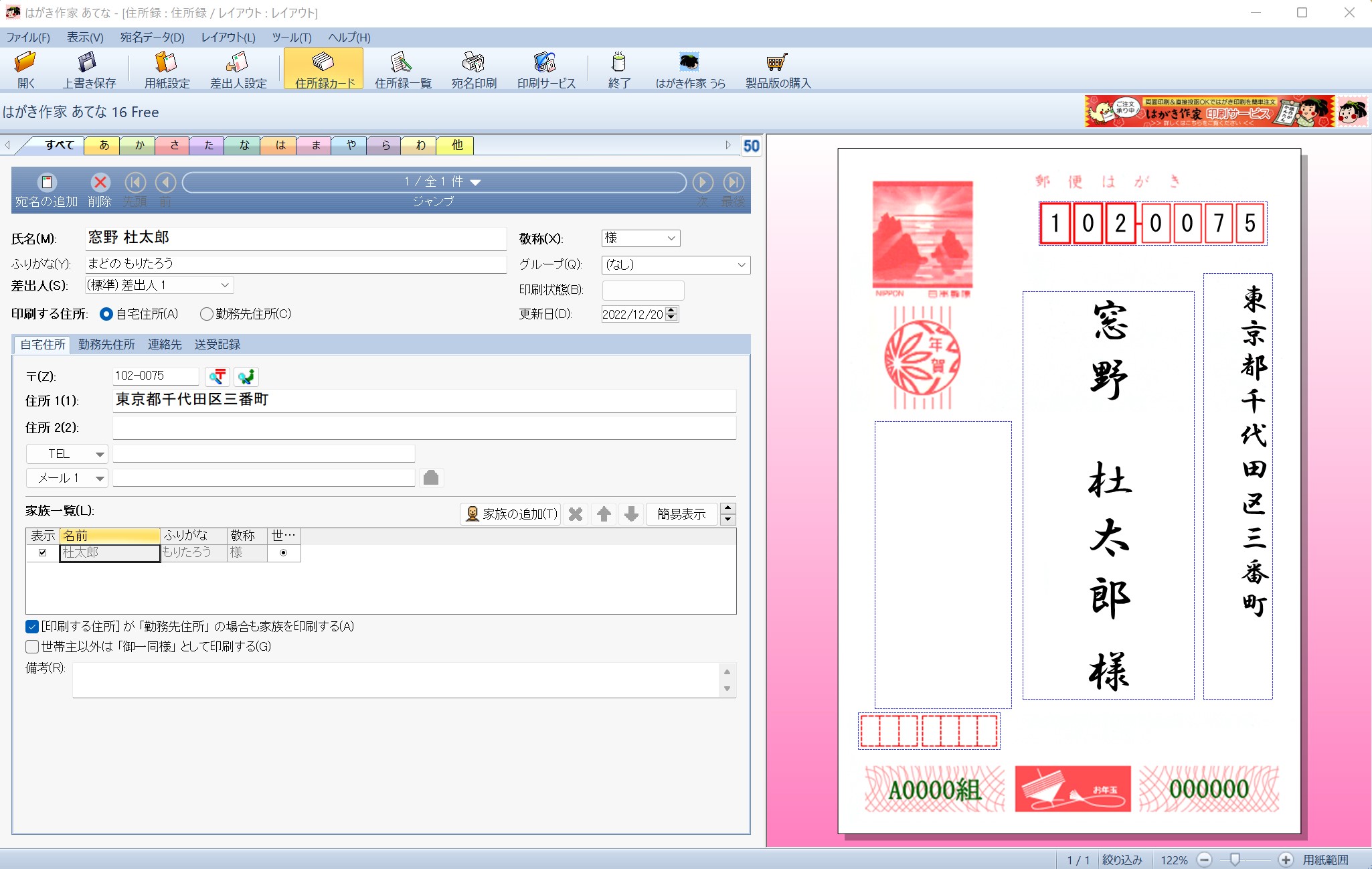Select 勤務先住所 radio button
The image size is (1372, 869).
point(207,314)
